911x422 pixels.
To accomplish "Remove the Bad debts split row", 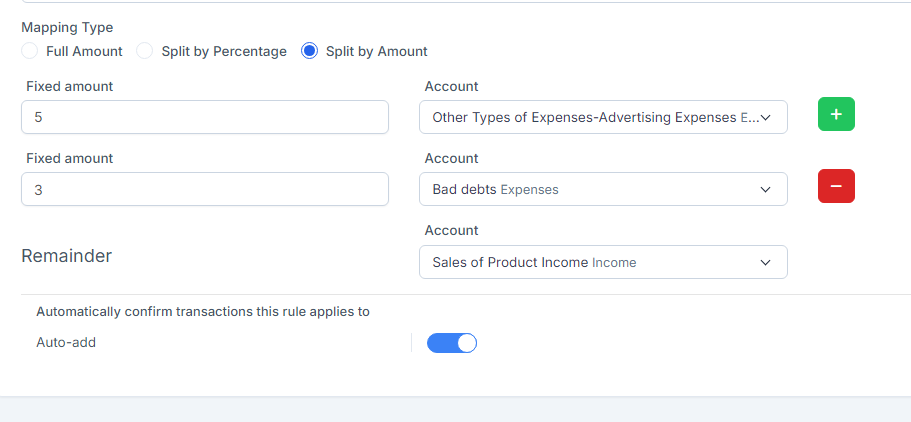I will (x=836, y=186).
